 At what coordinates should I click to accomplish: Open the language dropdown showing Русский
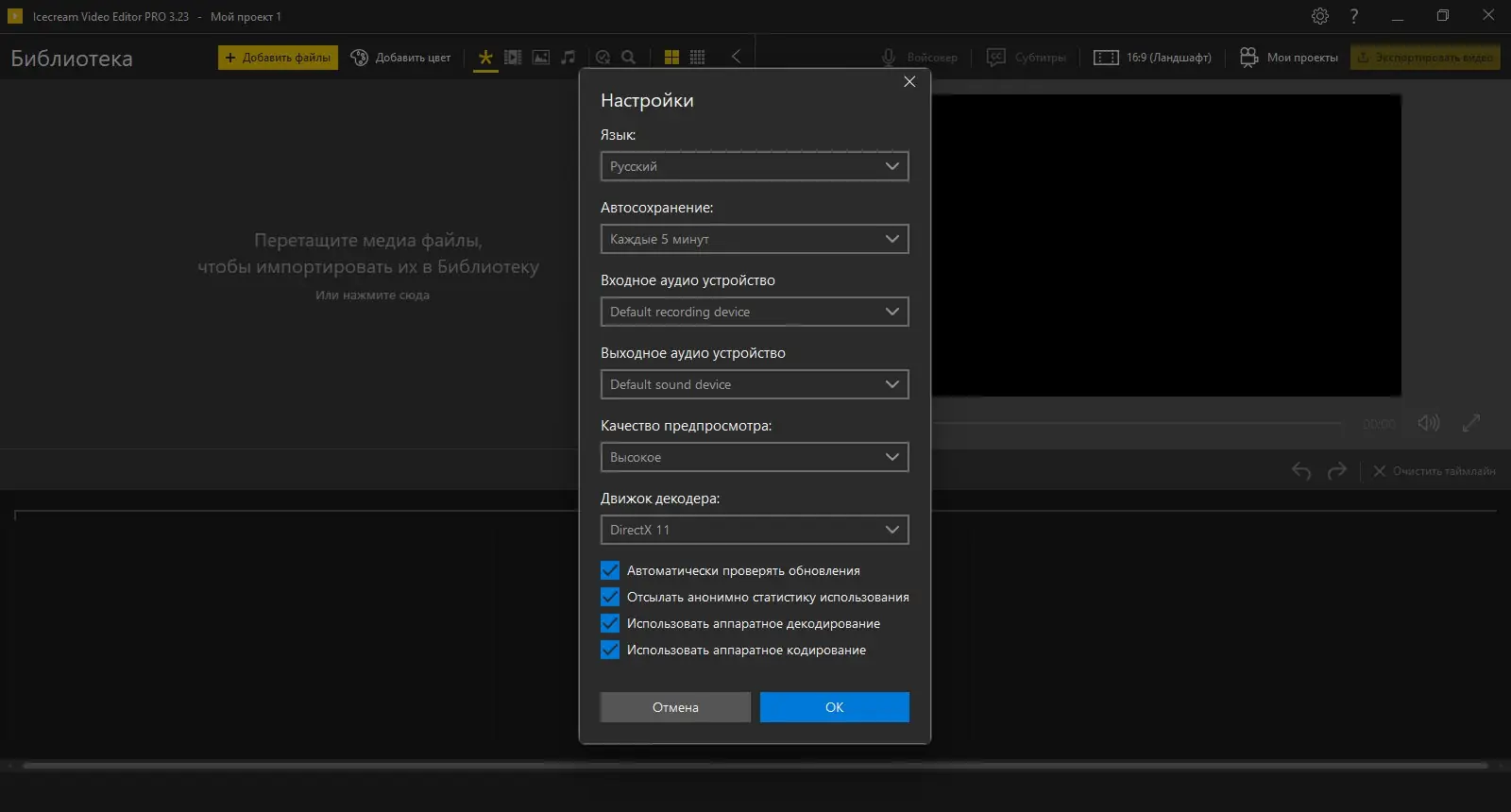coord(754,166)
